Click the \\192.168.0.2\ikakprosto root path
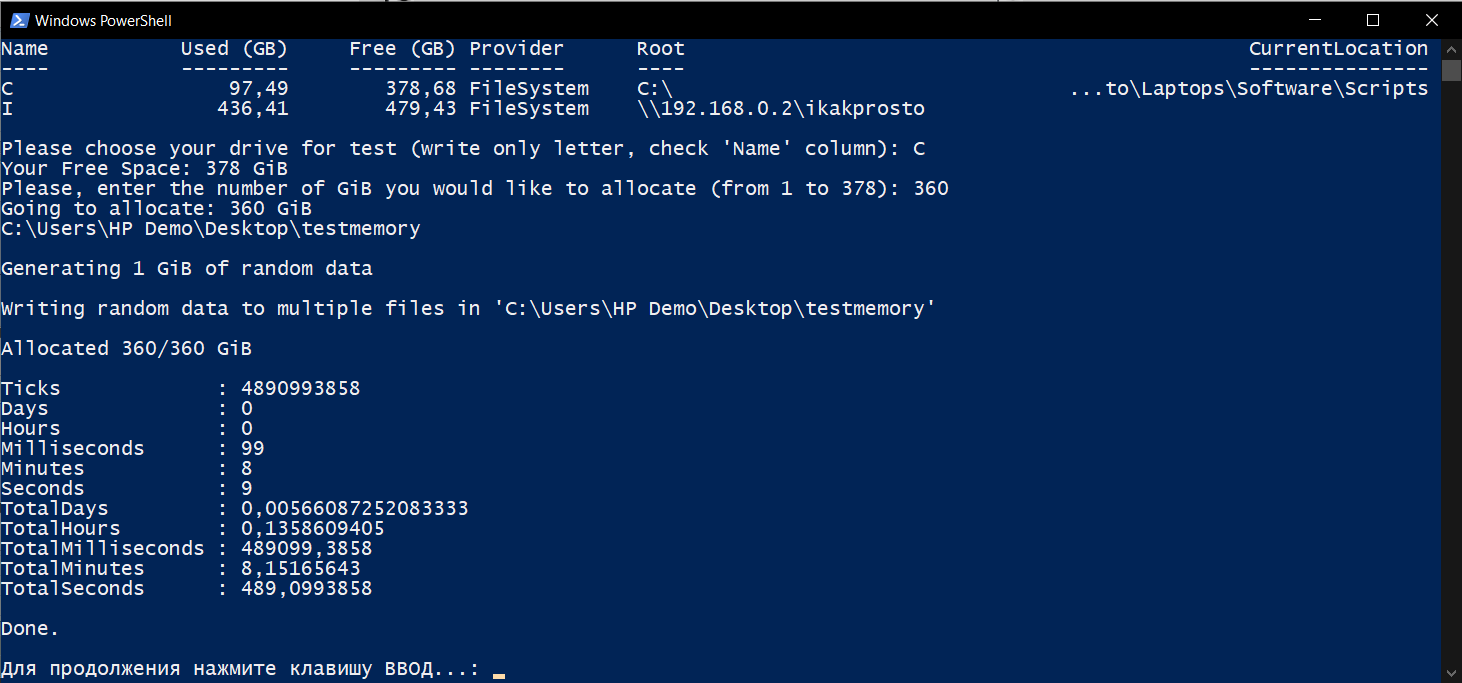Viewport: 1462px width, 683px height. click(x=781, y=108)
